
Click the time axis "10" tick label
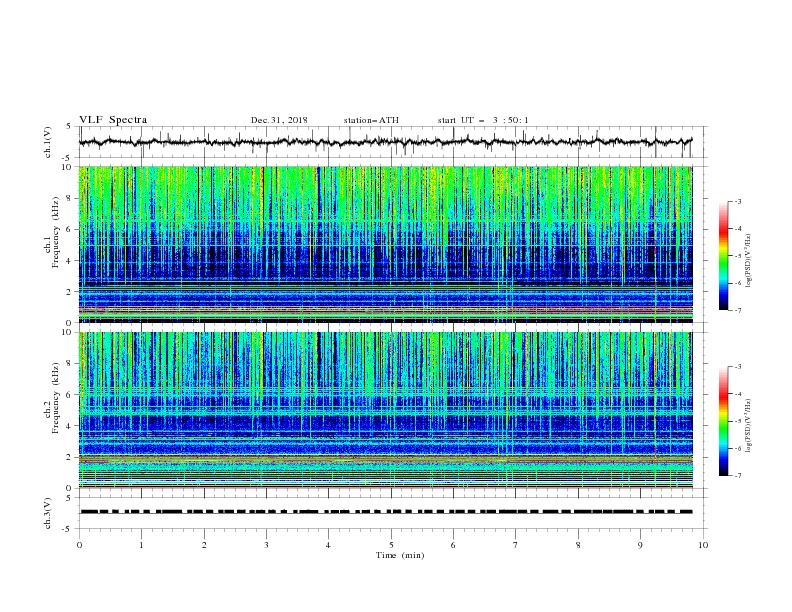click(x=703, y=545)
